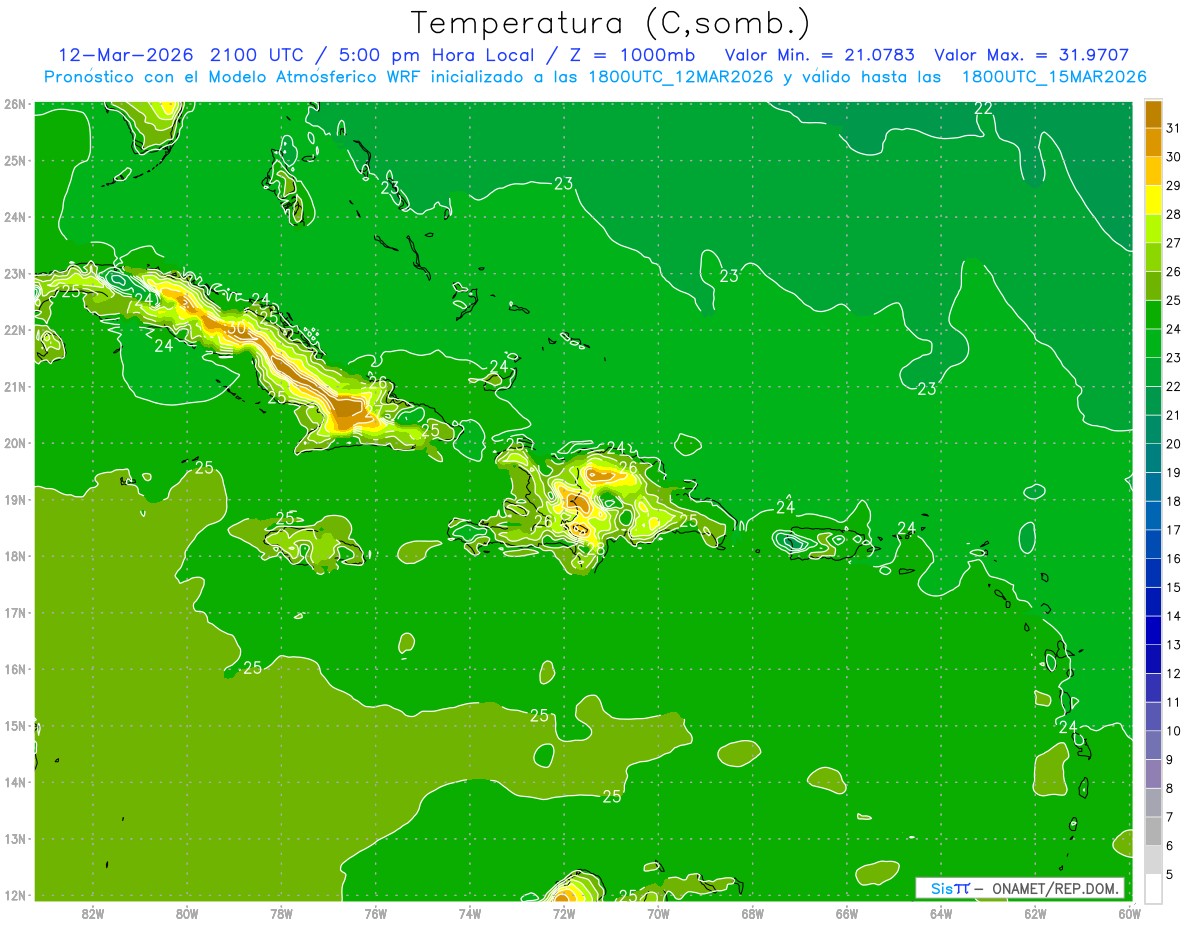Image resolution: width=1200 pixels, height=927 pixels.
Task: Pick the yellow swatch between 28 and 29
Action: [x=1153, y=200]
